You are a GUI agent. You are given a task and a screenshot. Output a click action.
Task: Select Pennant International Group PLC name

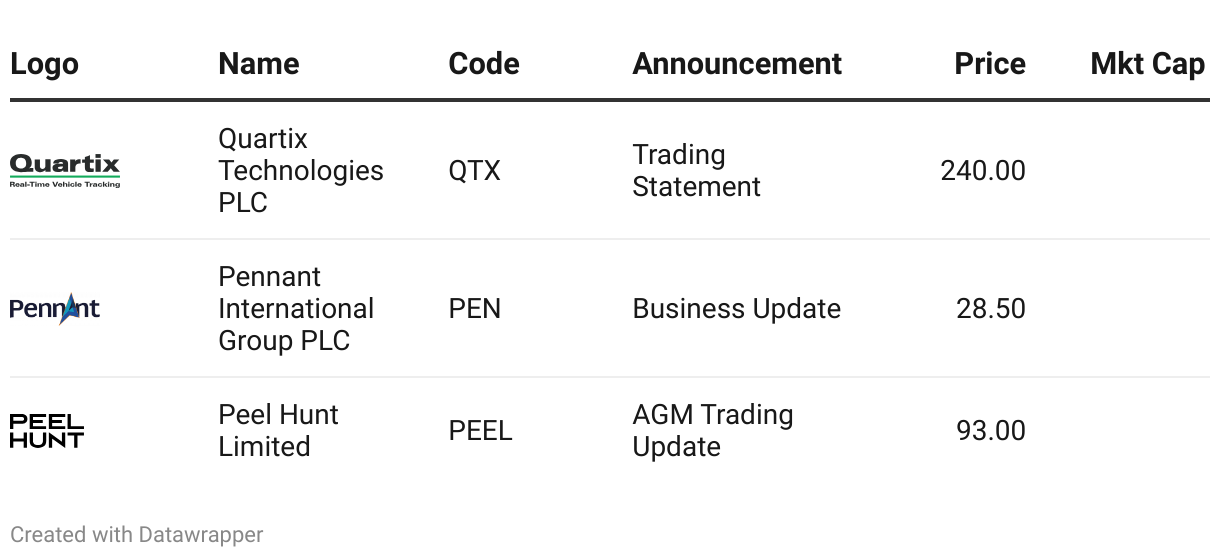[x=296, y=309]
